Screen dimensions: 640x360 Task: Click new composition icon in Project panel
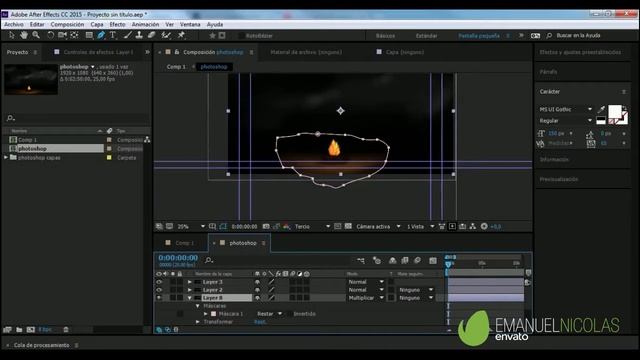click(x=31, y=329)
